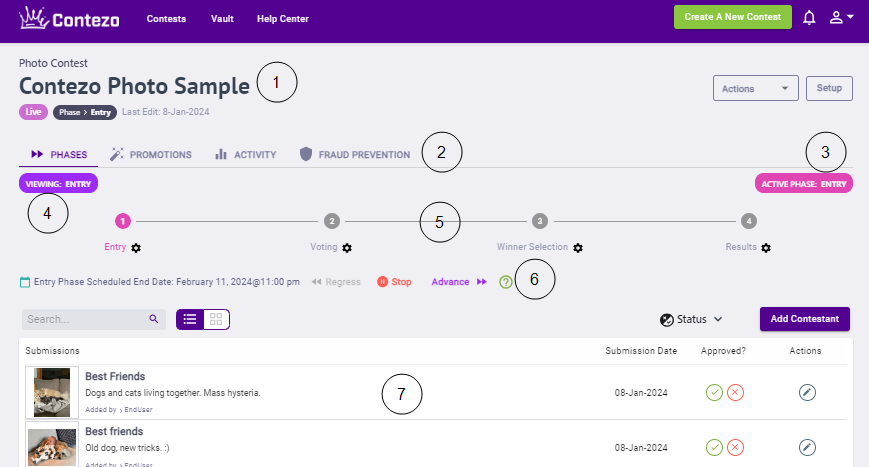Click the 'Viewing: Entry' pill

point(58,184)
